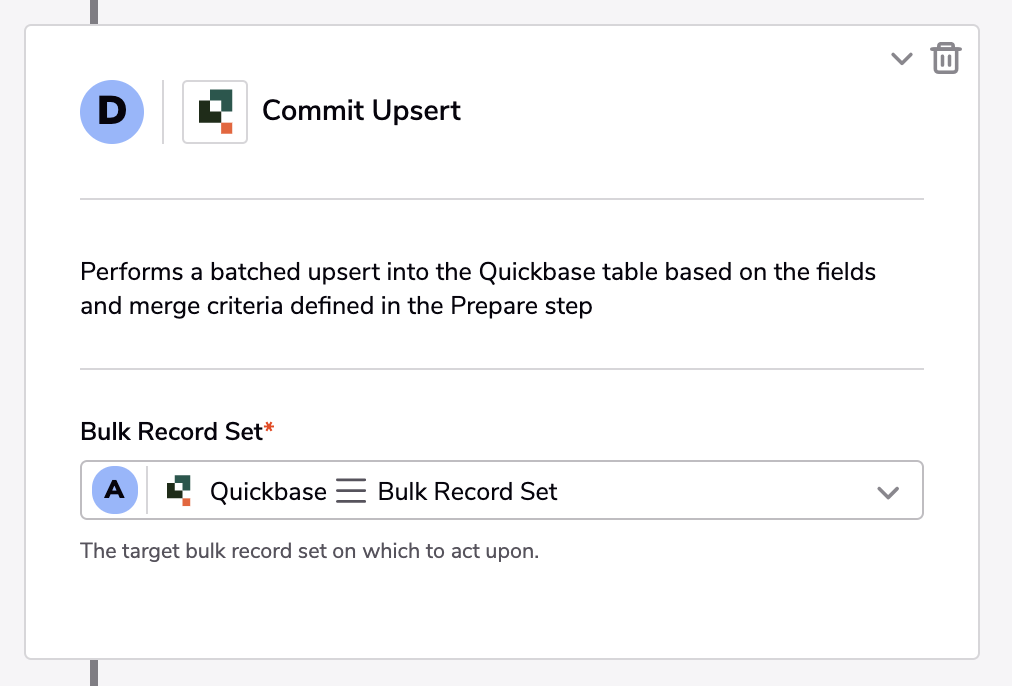The width and height of the screenshot is (1012, 686).
Task: Click the blue A step badge in the dropdown
Action: (x=115, y=490)
